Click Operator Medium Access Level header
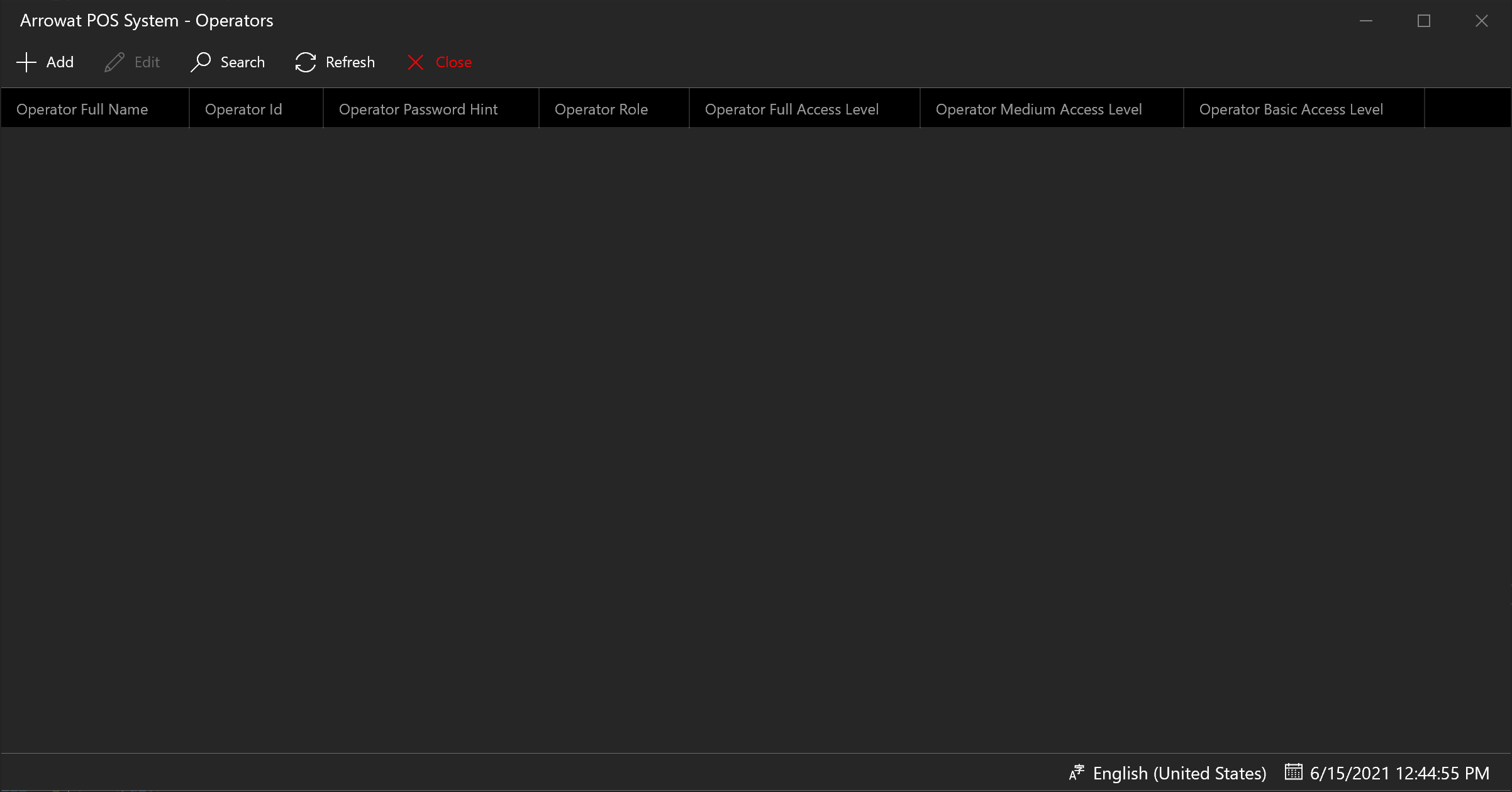This screenshot has width=1512, height=792. 1038,109
